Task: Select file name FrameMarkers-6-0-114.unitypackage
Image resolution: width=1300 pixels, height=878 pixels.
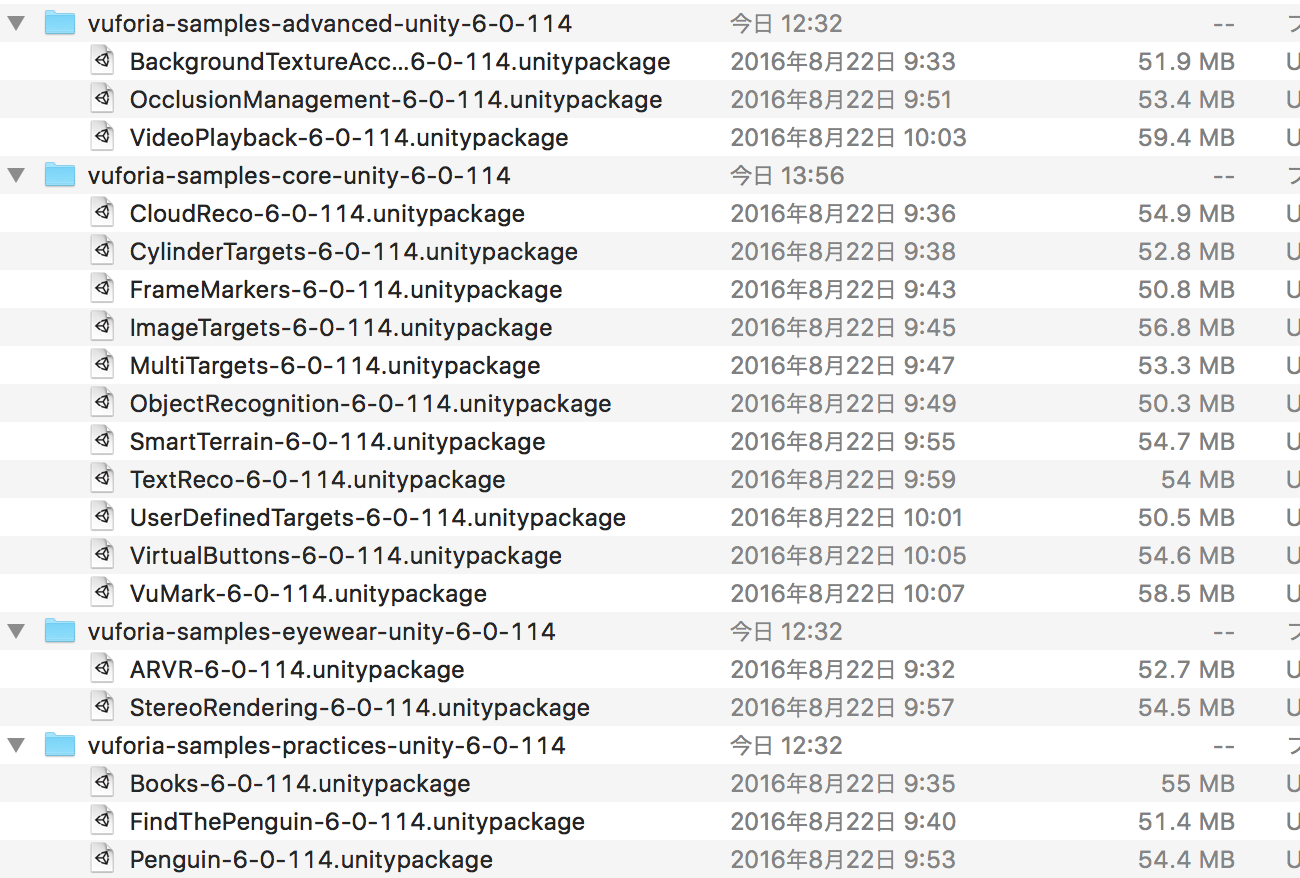Action: [x=346, y=290]
